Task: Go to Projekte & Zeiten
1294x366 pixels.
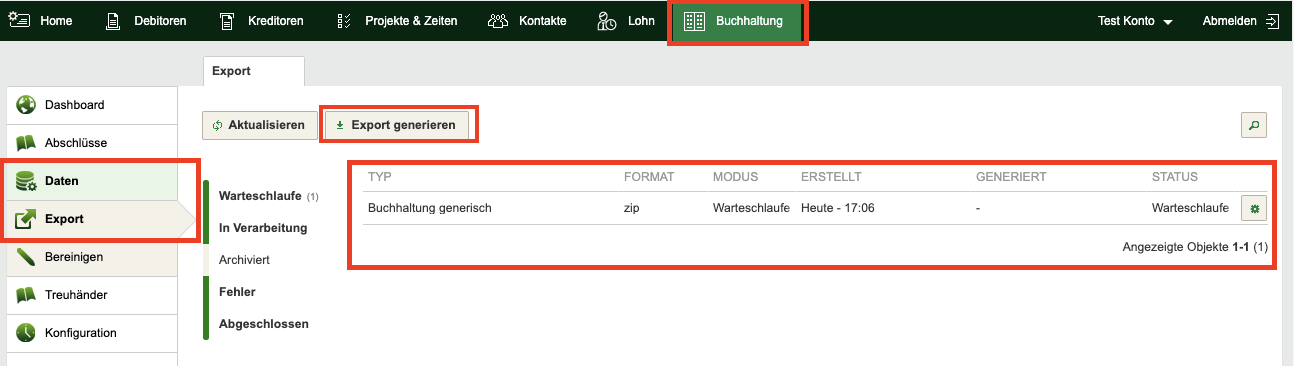Action: 397,21
